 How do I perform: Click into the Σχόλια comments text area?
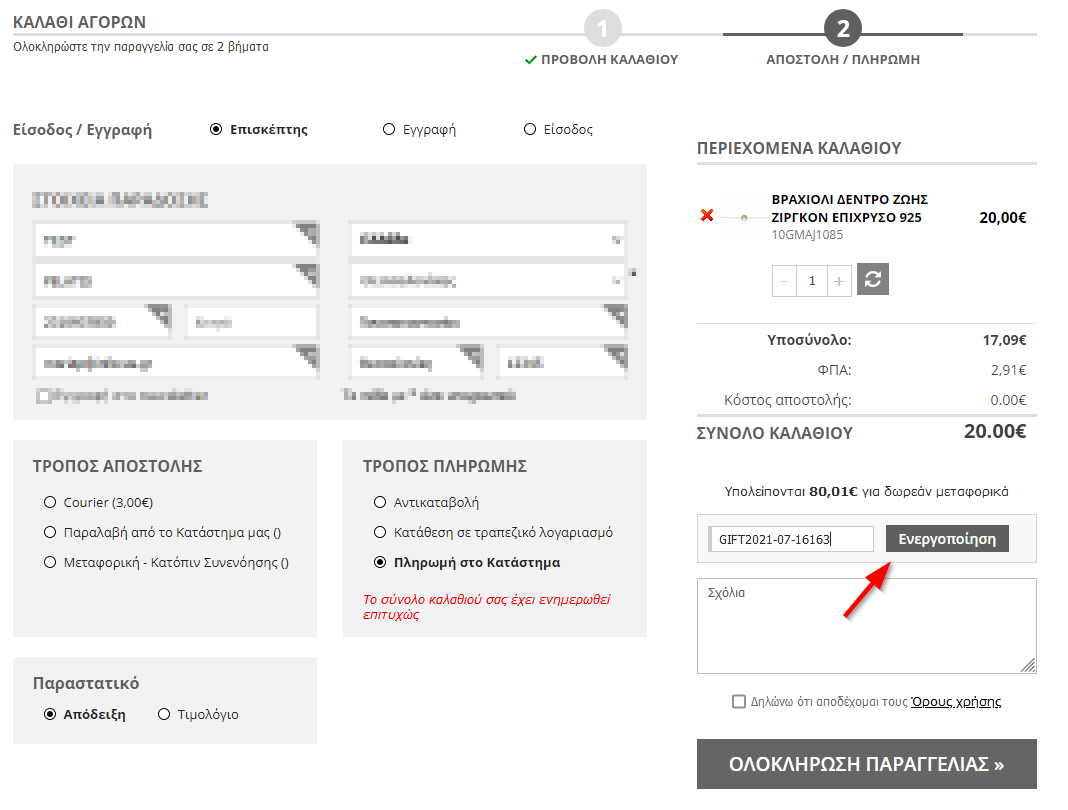[x=866, y=626]
